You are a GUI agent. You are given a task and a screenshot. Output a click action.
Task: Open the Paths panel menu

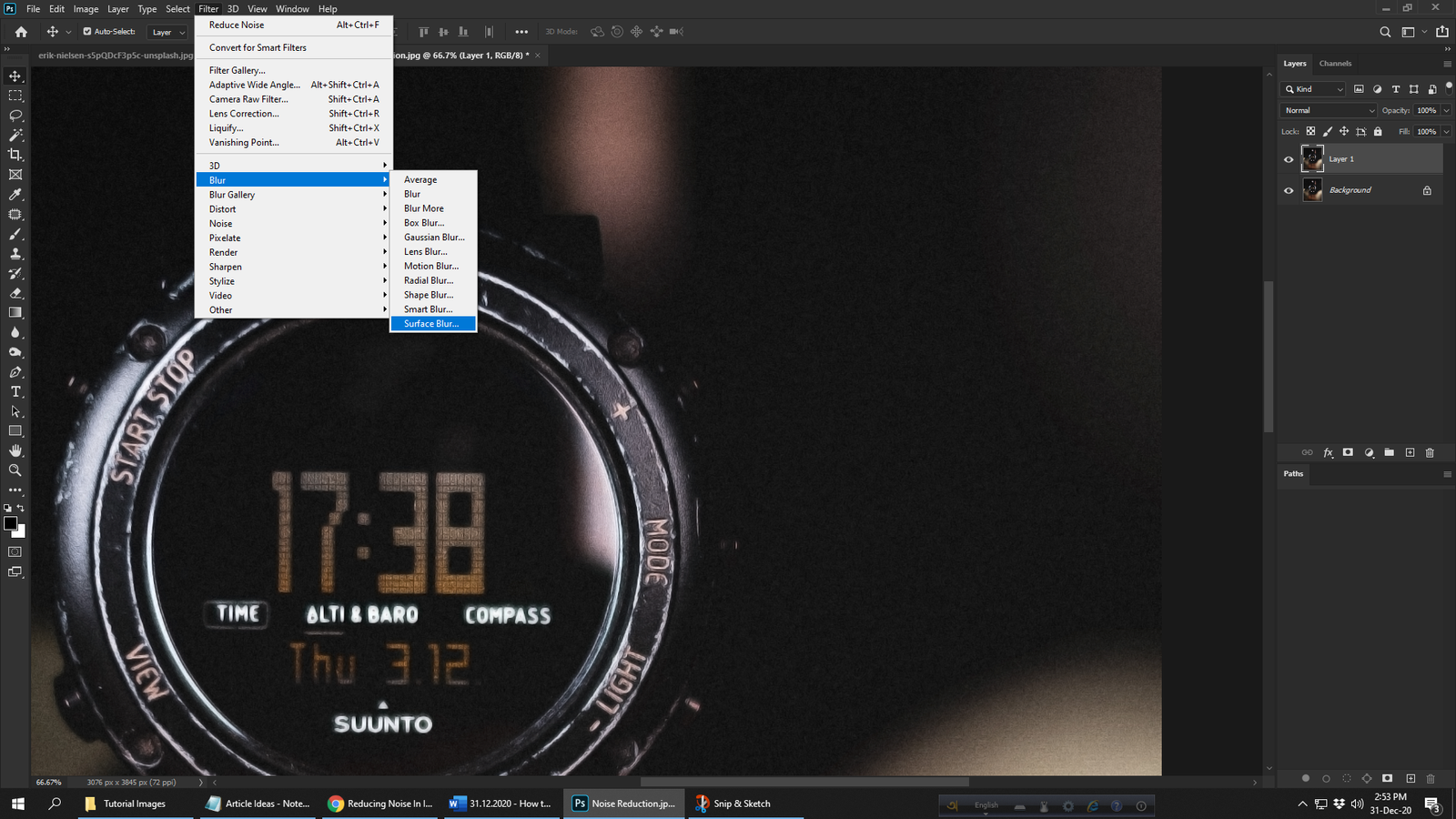(1447, 474)
